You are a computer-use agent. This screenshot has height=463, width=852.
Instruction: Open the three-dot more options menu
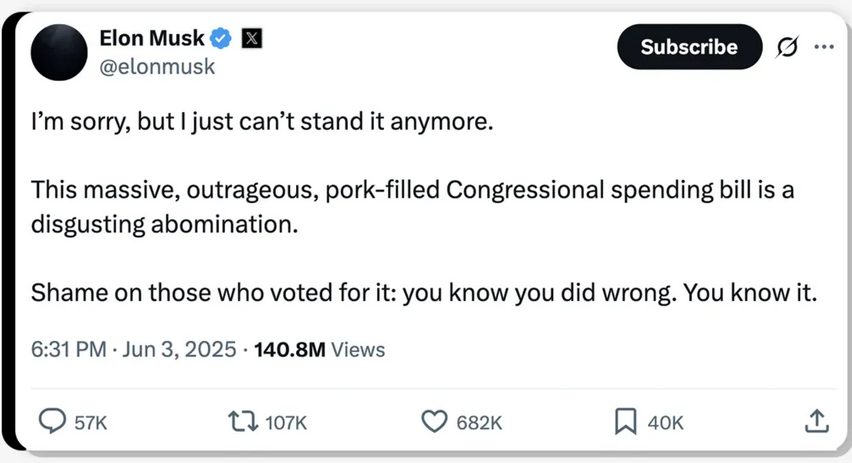[824, 47]
